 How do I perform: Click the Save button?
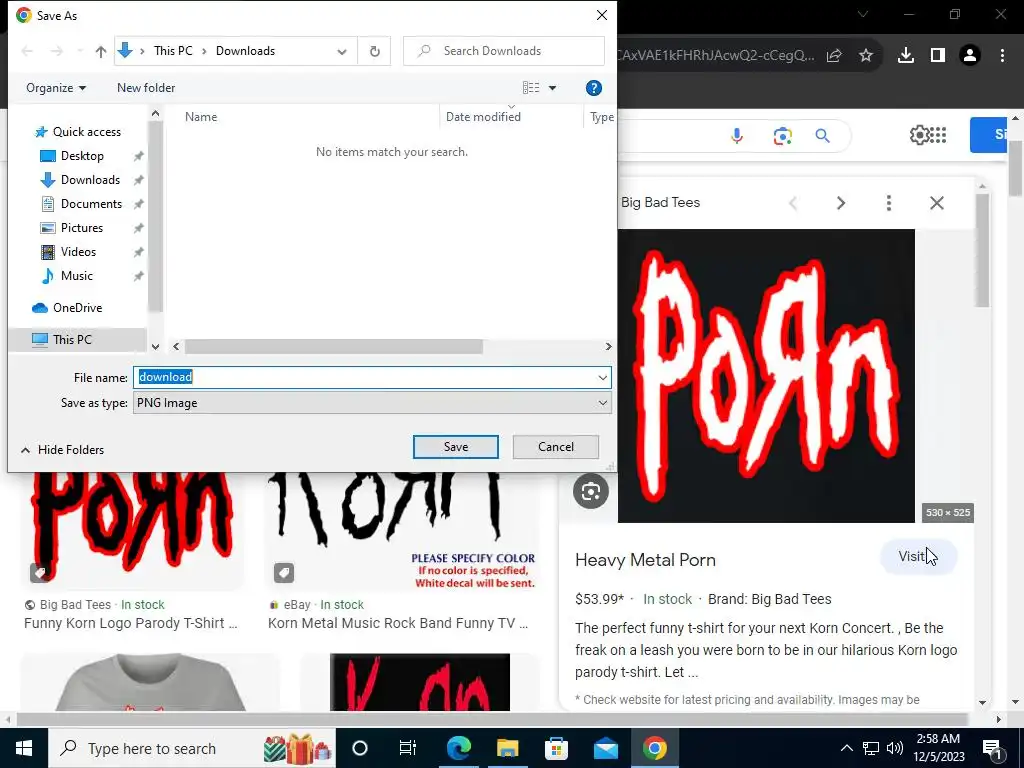[x=456, y=447]
